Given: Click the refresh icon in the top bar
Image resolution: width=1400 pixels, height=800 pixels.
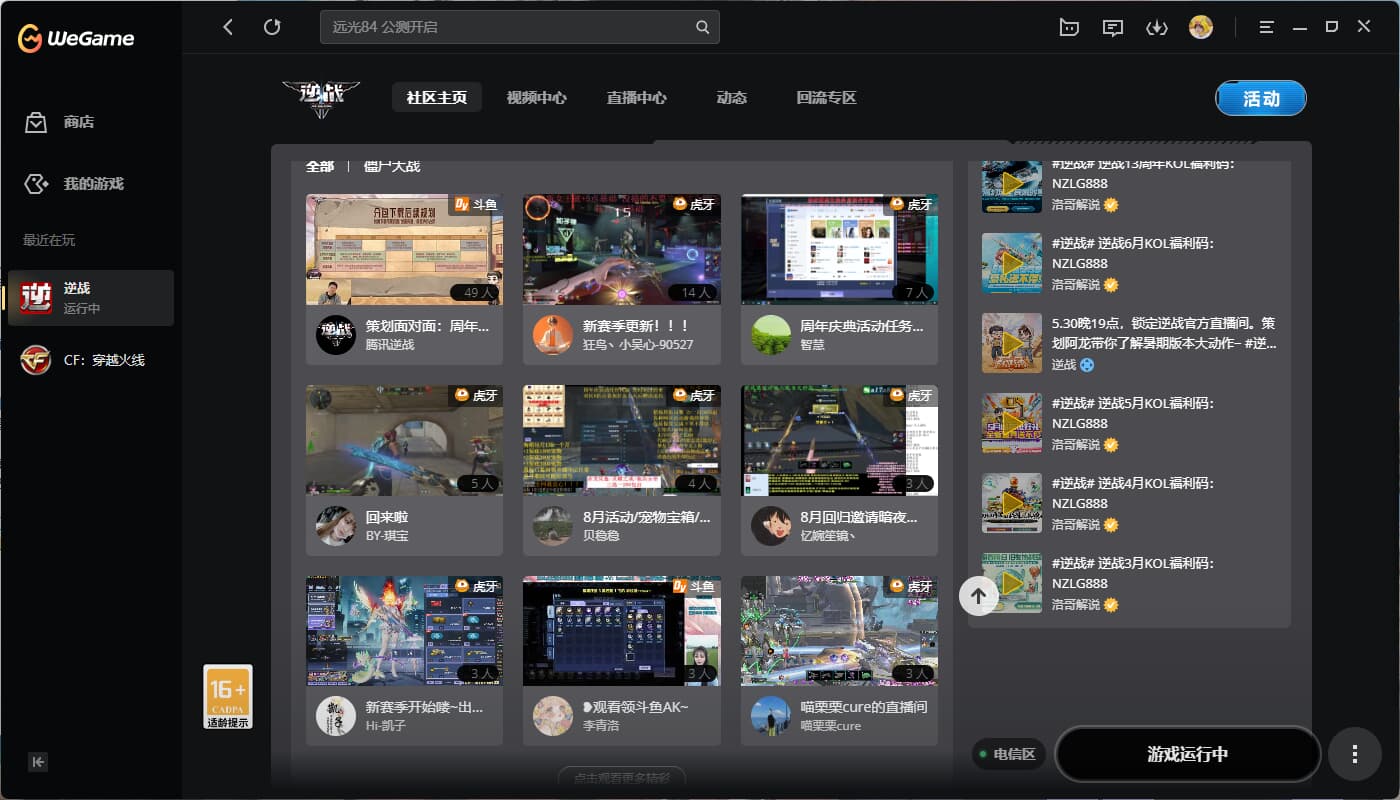Looking at the screenshot, I should [272, 27].
